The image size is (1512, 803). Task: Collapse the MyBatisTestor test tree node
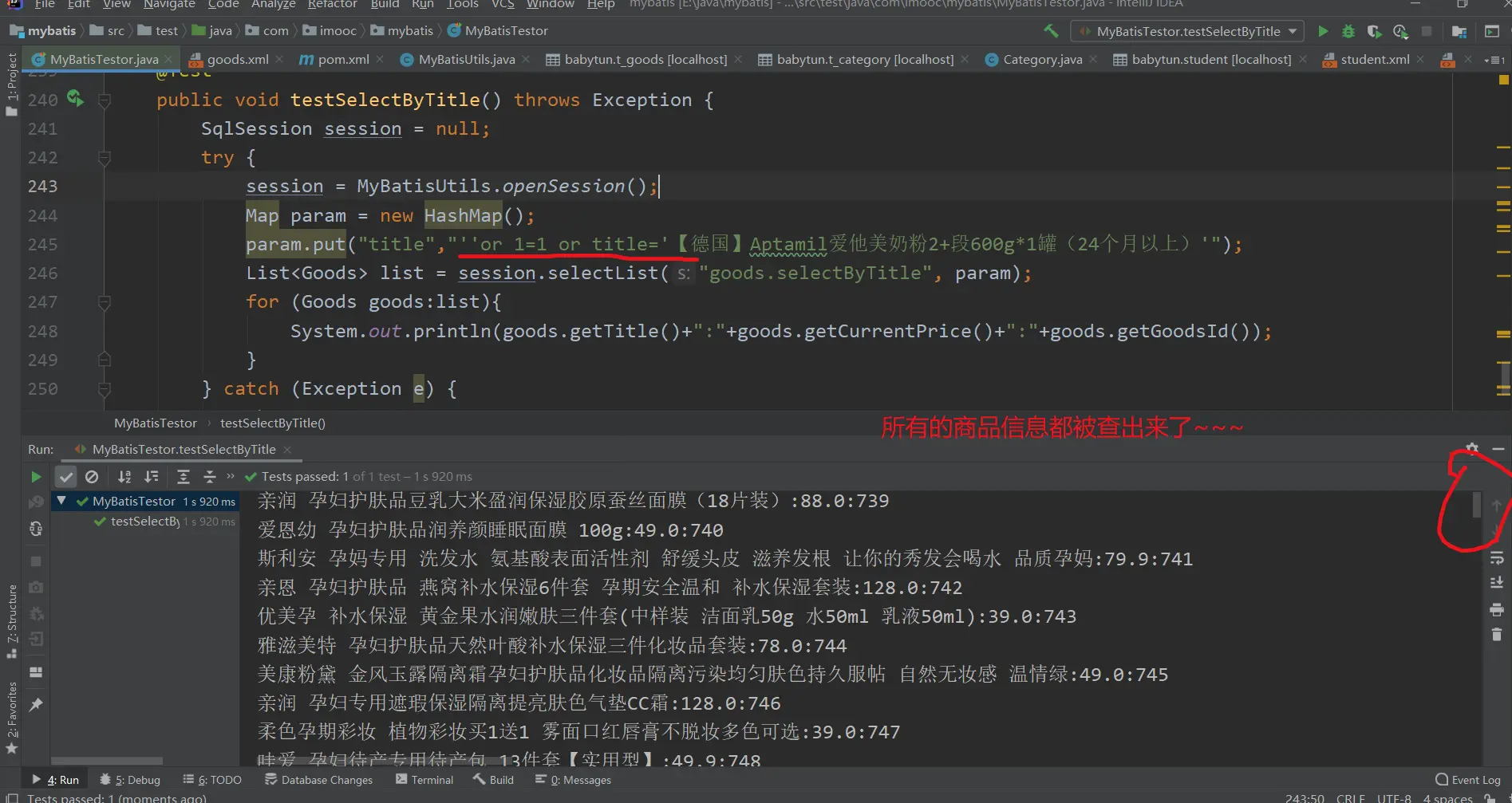click(x=61, y=501)
